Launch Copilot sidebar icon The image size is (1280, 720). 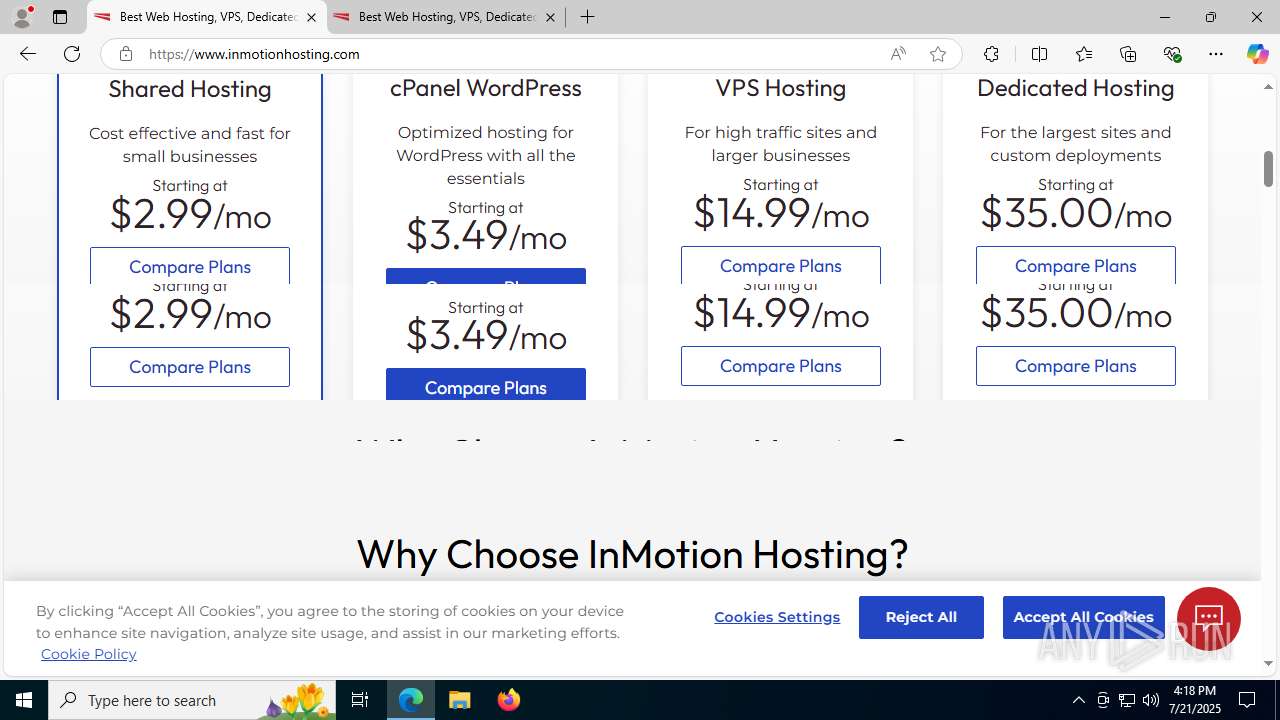pos(1257,54)
